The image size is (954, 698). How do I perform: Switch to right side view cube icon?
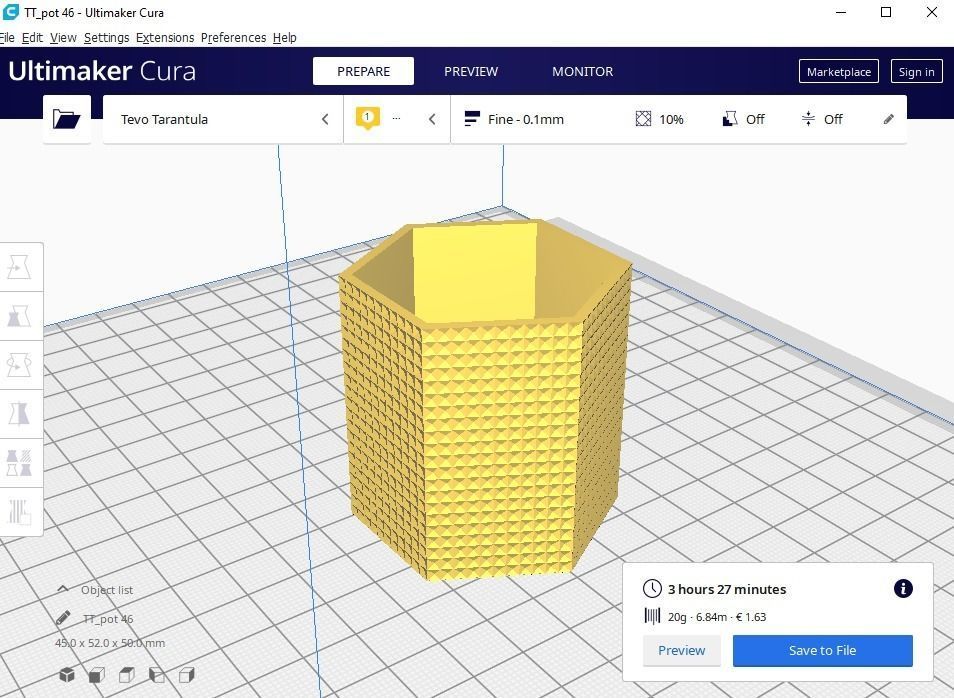[x=186, y=675]
